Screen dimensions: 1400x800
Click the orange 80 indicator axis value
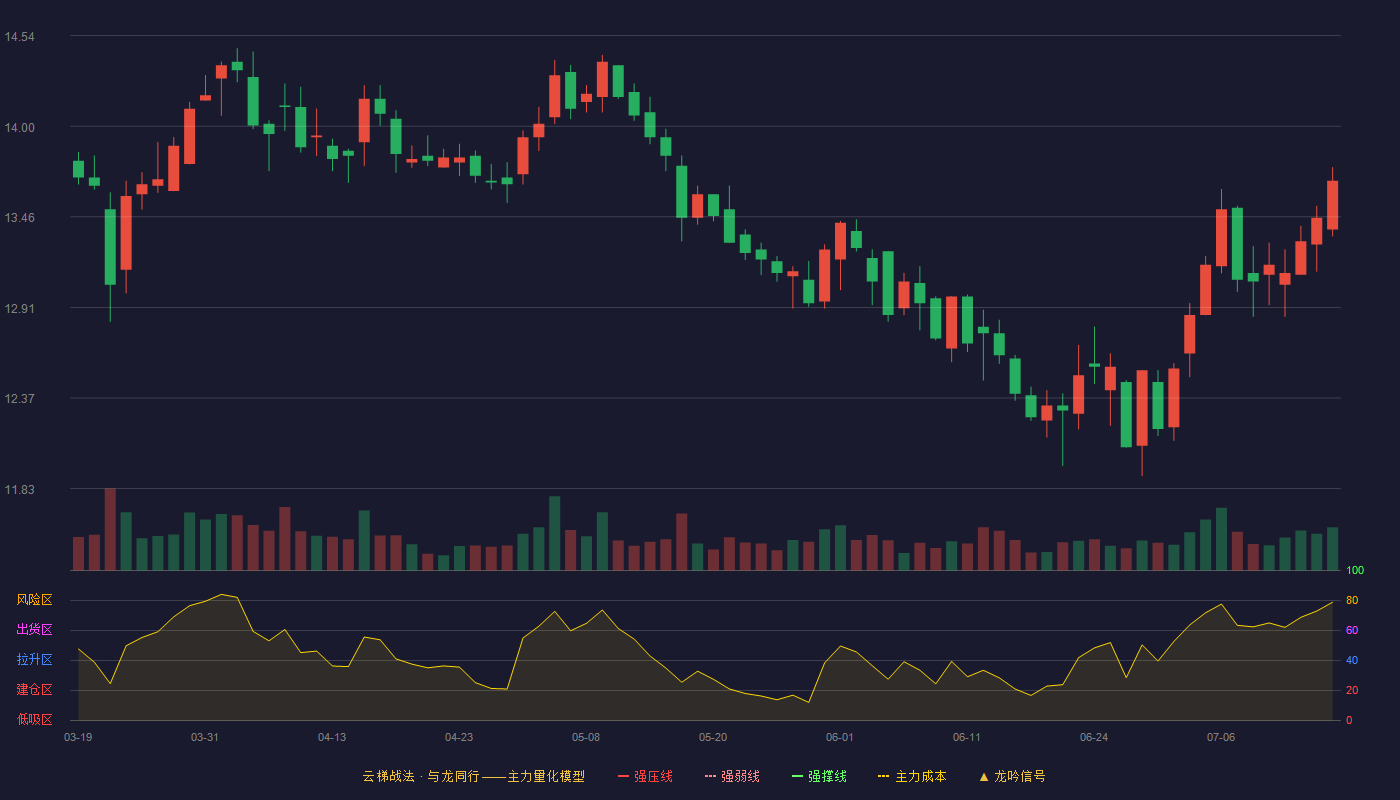[x=1352, y=600]
